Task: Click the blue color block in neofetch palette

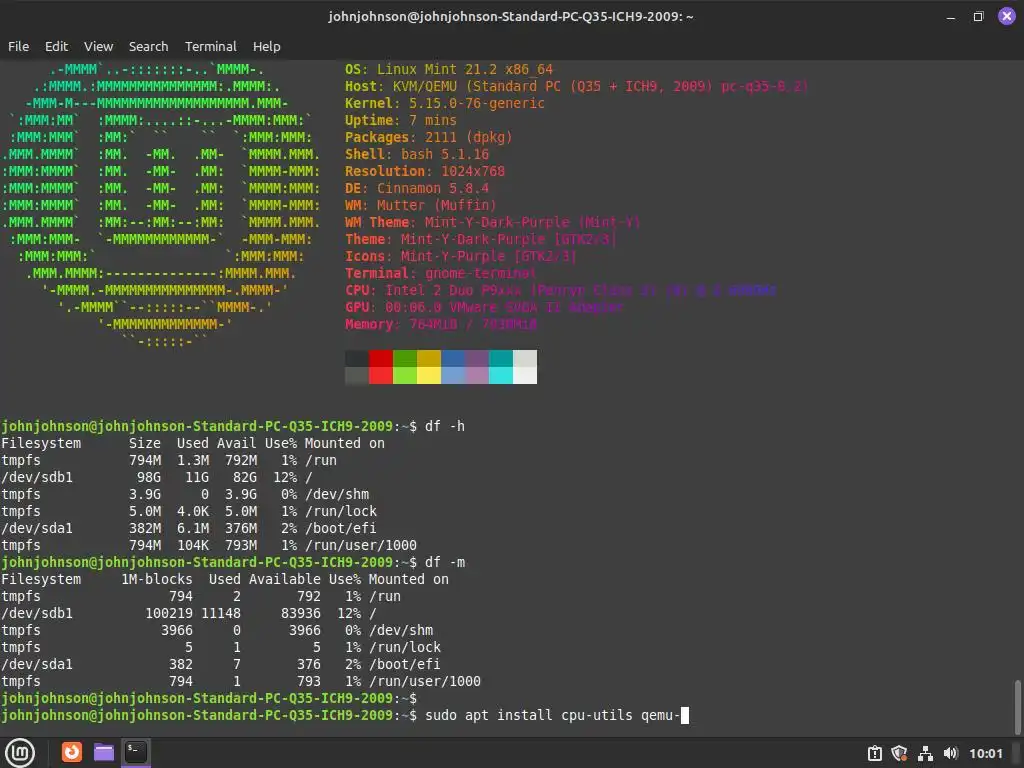Action: (453, 366)
